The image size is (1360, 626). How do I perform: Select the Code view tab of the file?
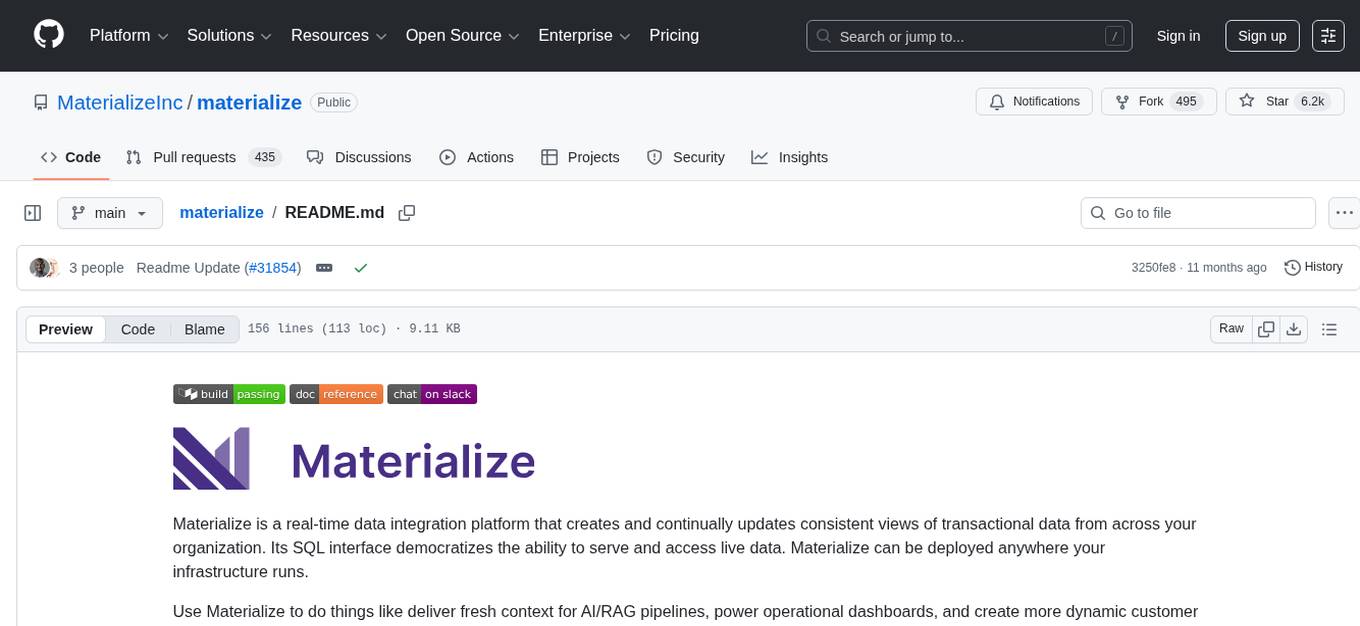137,329
